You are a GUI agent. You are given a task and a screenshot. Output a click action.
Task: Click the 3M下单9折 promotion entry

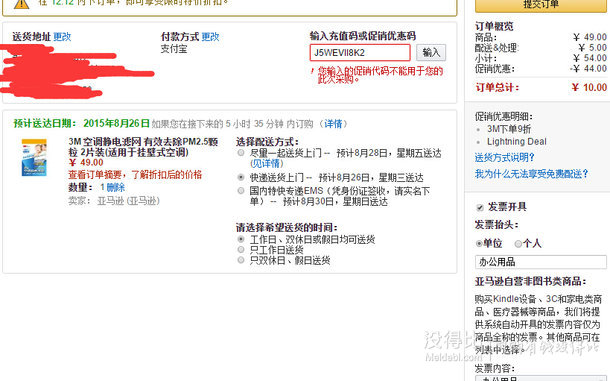[x=509, y=129]
